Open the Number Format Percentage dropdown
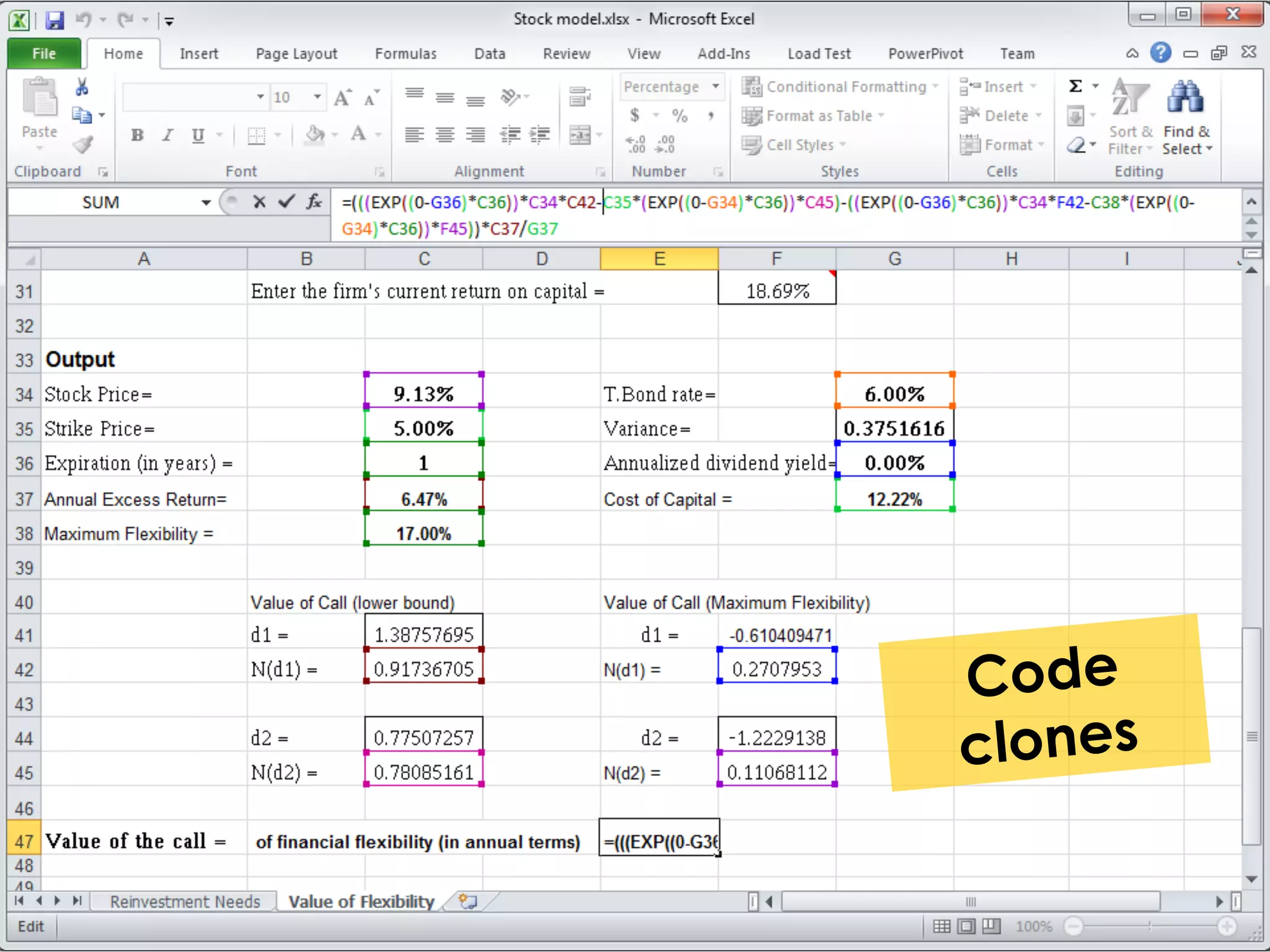Viewport: 1270px width, 952px height. click(716, 86)
